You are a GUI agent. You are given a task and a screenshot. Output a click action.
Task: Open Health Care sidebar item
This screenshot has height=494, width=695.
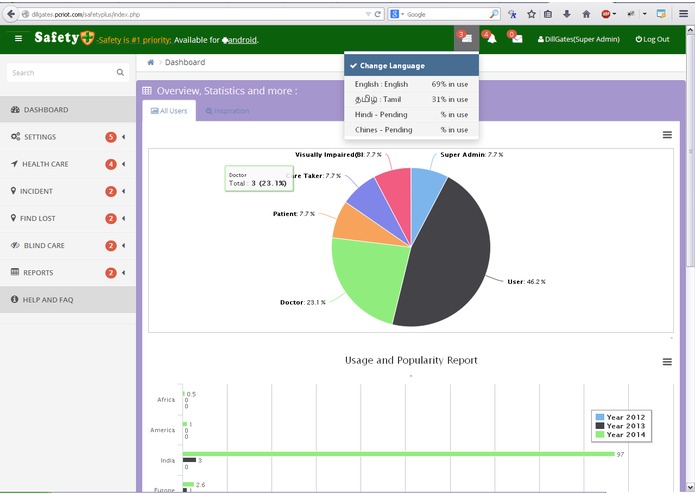pyautogui.click(x=68, y=164)
